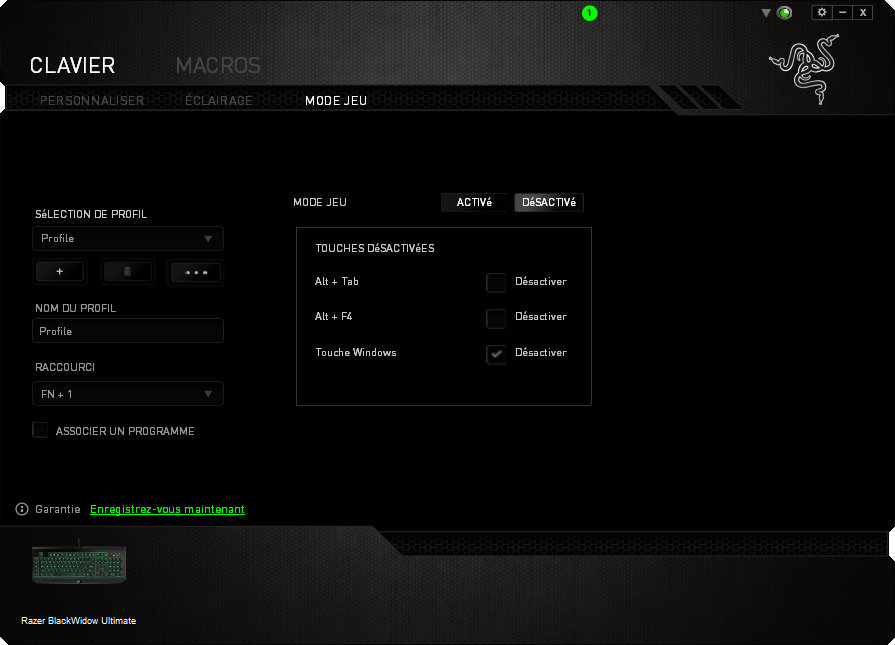Click the trash icon to delete profile
This screenshot has height=645, width=895.
[127, 272]
